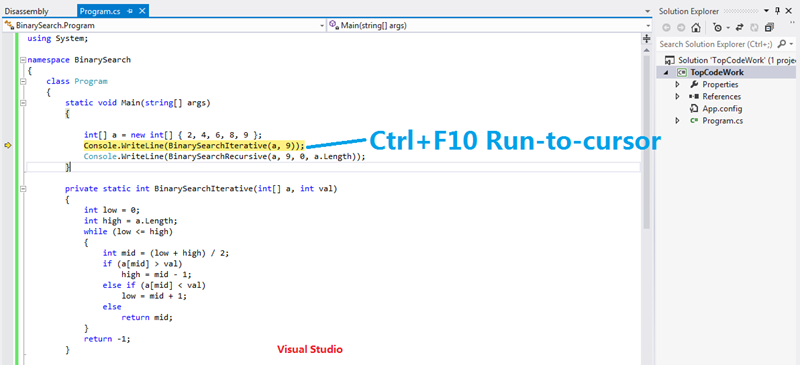Collapse the namespace BinarySearch outlining region
This screenshot has width=800, height=365.
click(23, 60)
